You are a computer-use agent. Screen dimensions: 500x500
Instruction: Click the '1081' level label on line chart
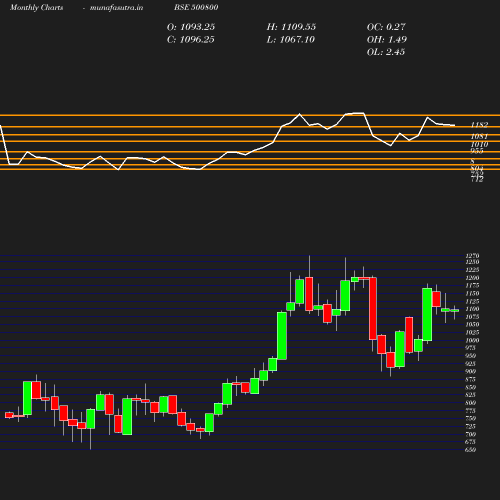pos(479,137)
